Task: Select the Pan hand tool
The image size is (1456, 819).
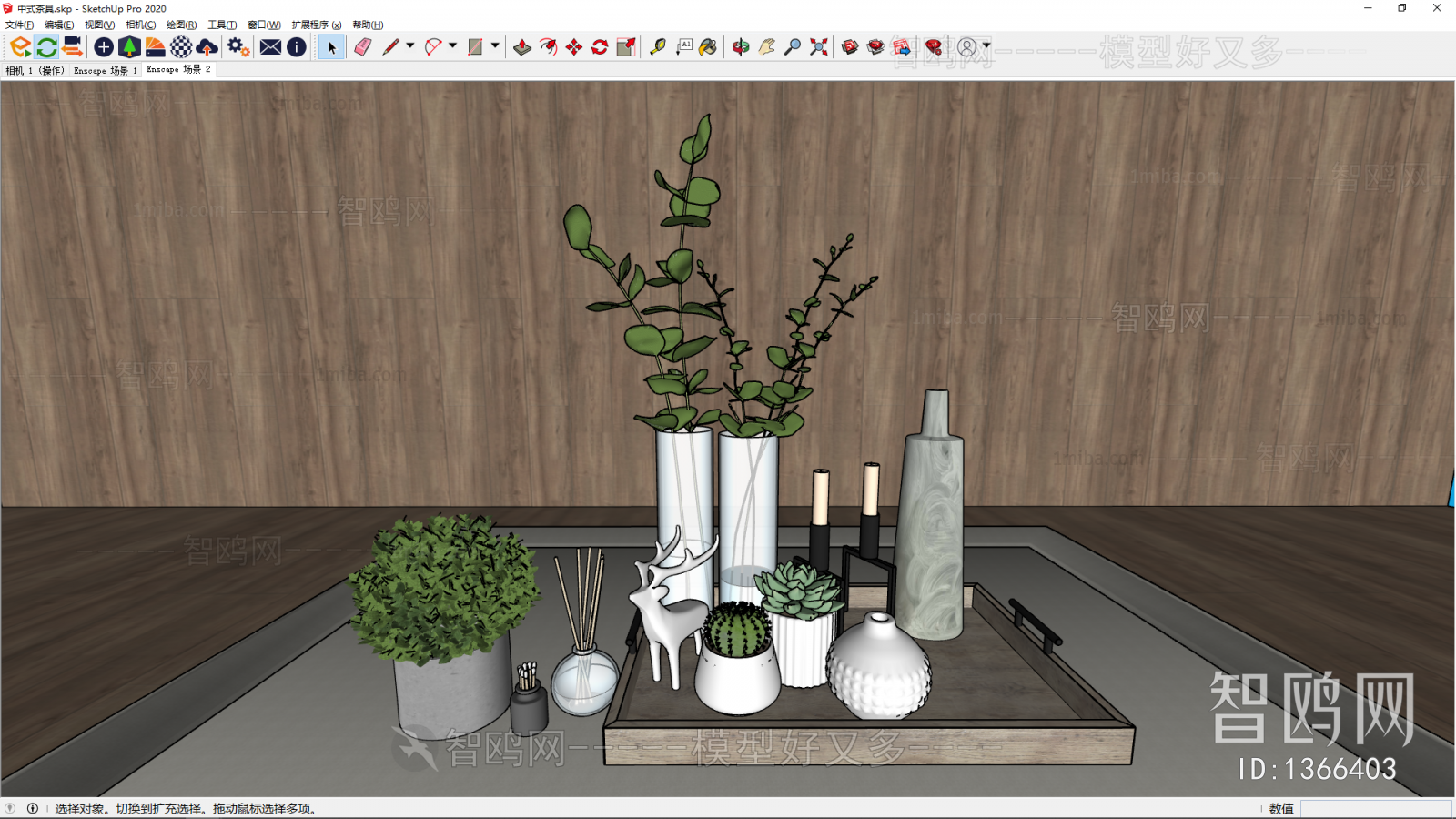Action: point(767,47)
